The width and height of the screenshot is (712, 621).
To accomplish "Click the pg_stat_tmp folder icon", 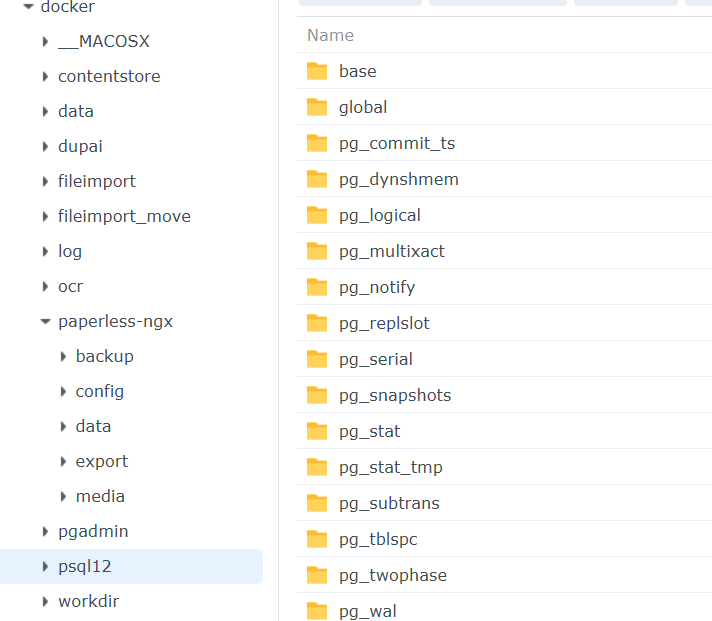I will (x=316, y=467).
